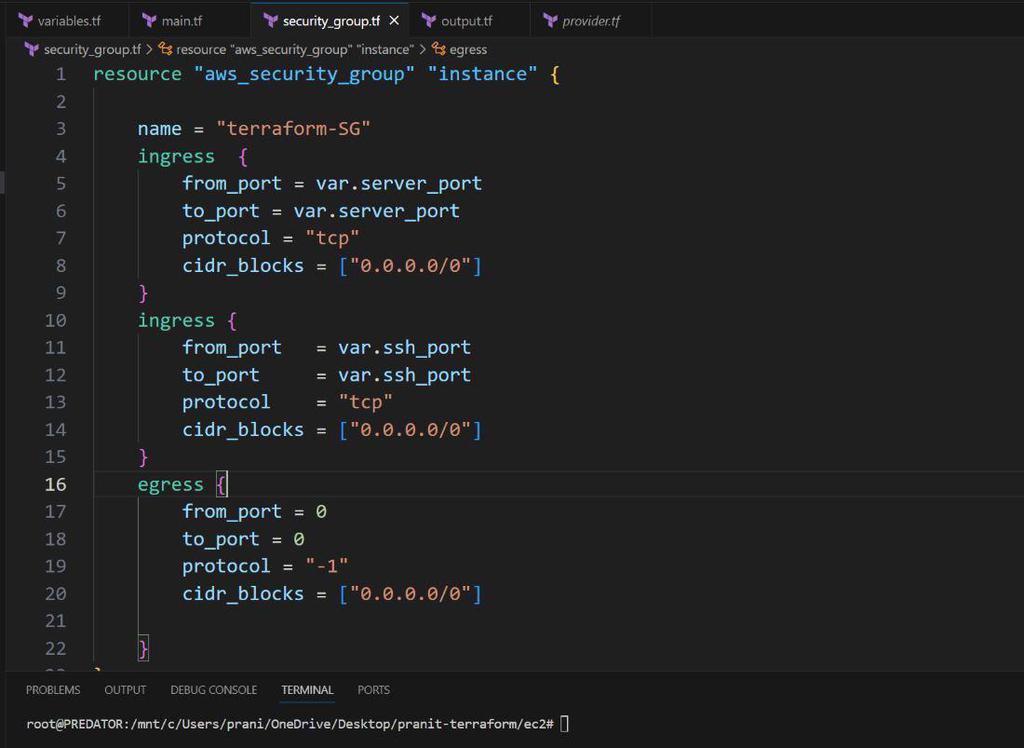Select the security_group.tf tab
Viewport: 1024px width, 748px height.
tap(330, 21)
